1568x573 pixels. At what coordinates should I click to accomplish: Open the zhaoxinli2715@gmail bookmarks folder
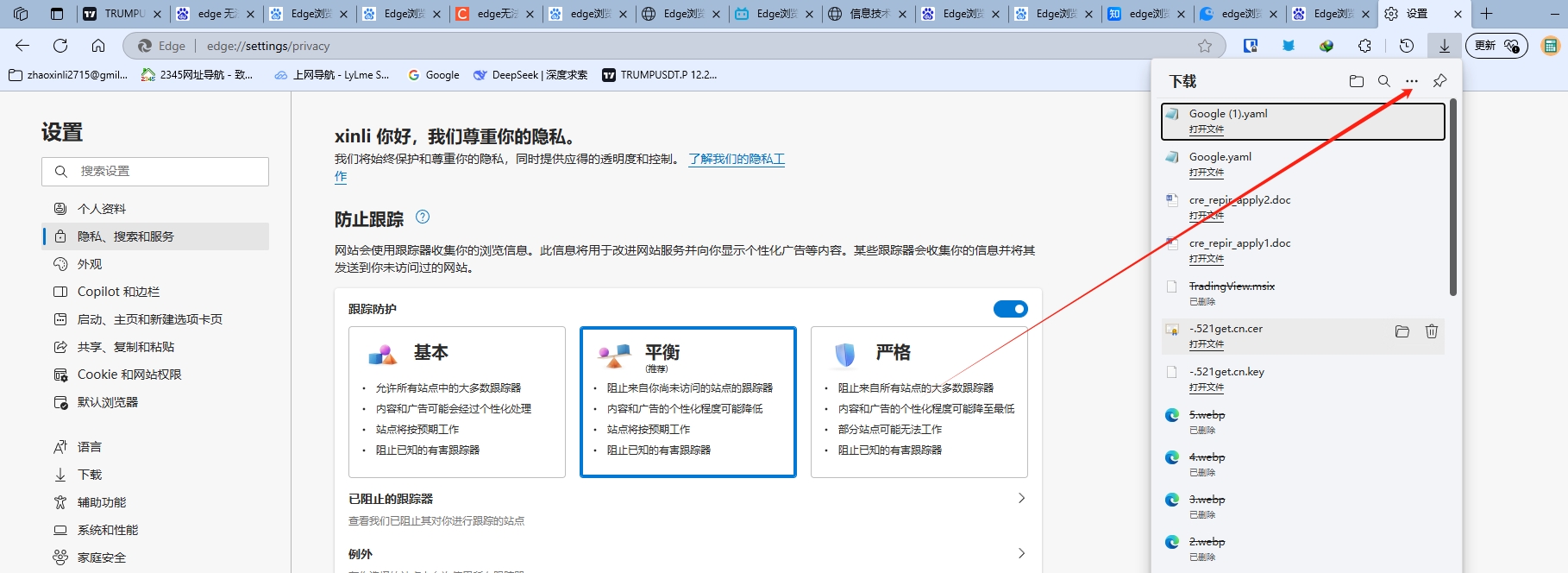point(68,75)
